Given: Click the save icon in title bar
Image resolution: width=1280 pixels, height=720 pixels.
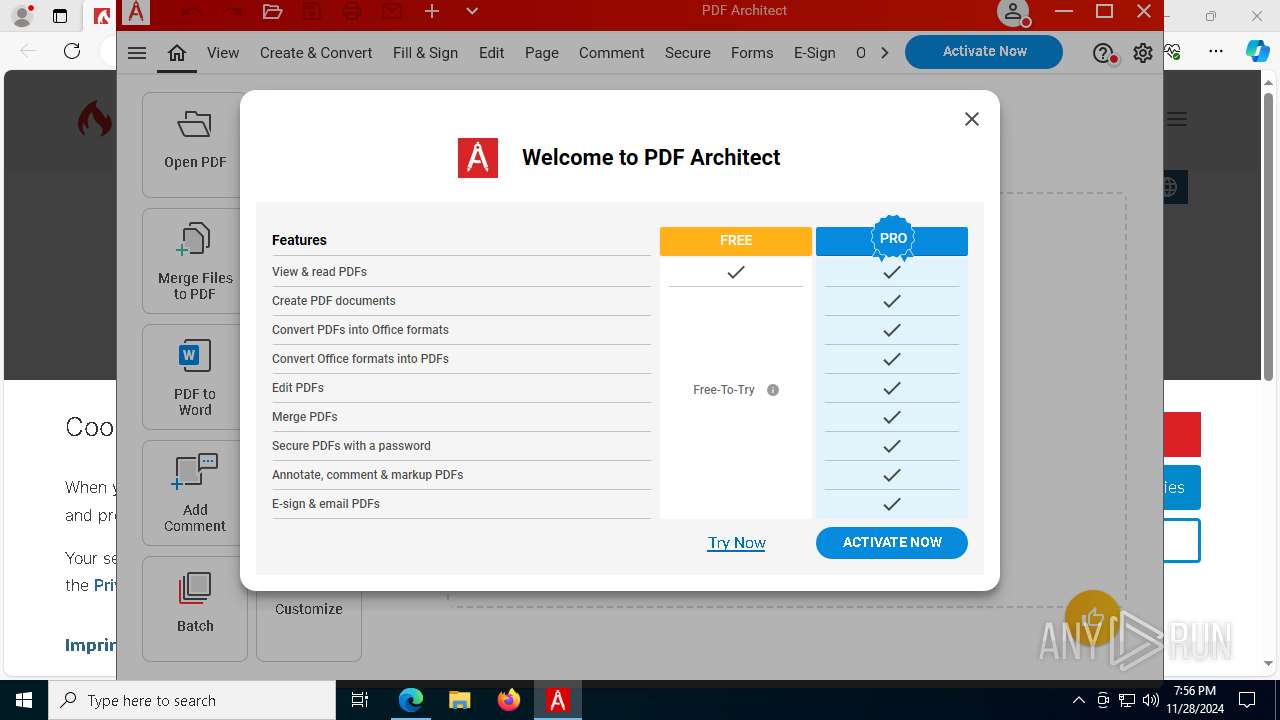Looking at the screenshot, I should click(312, 11).
